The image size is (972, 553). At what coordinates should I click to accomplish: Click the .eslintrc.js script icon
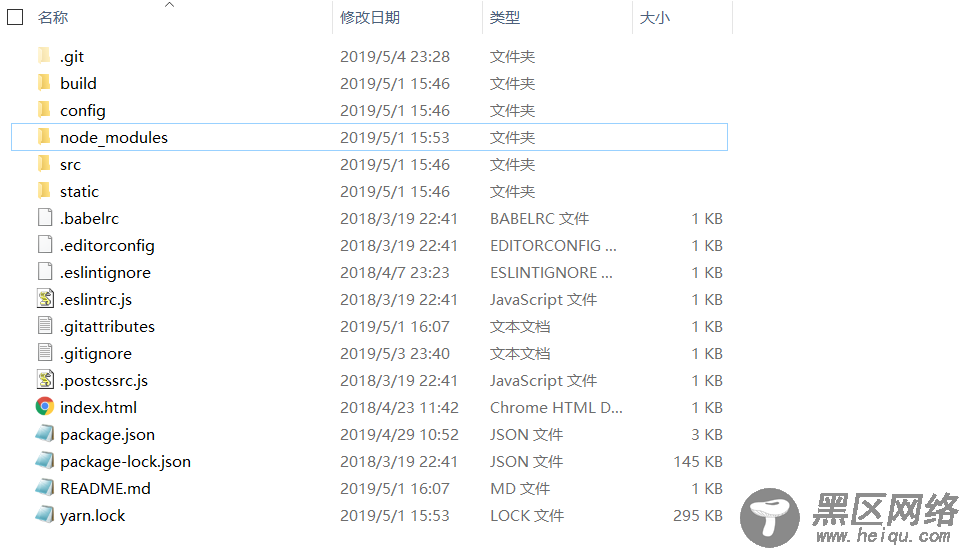45,299
